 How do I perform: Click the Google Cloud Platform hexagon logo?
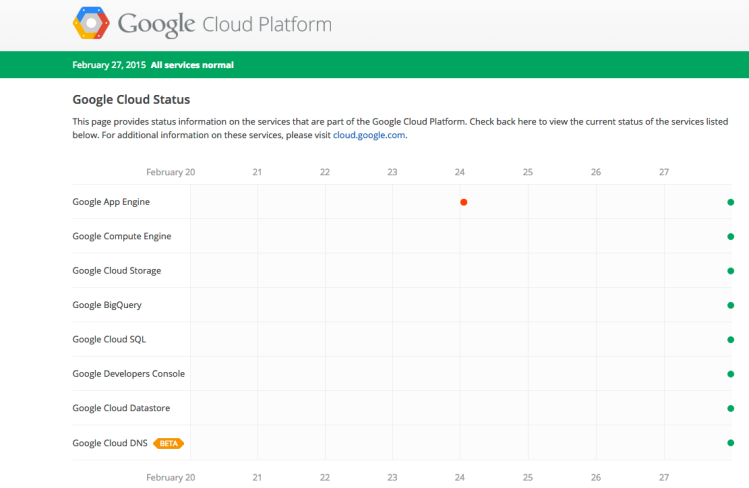(x=91, y=23)
